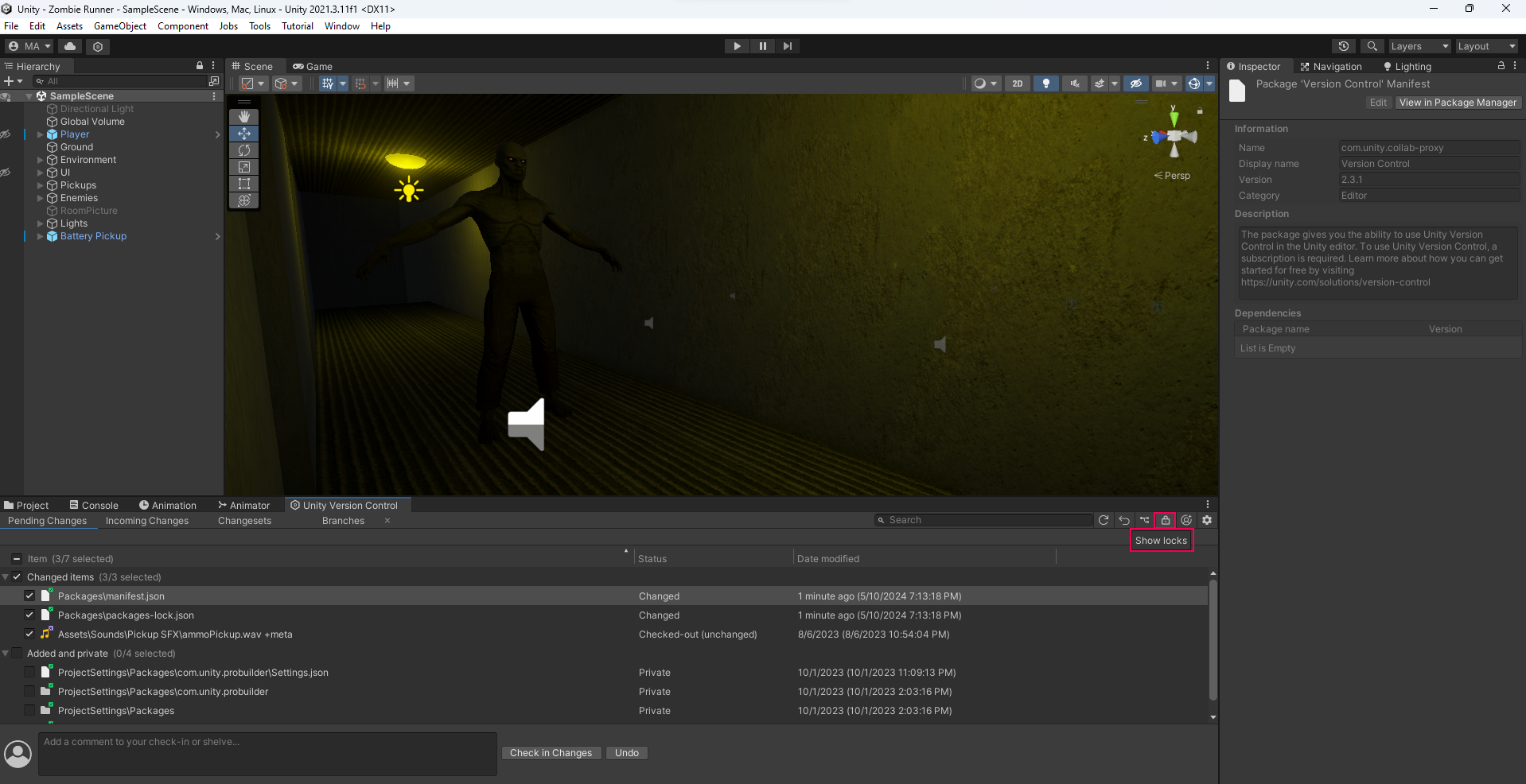1526x784 pixels.
Task: Refresh the pending changes list
Action: (1104, 520)
